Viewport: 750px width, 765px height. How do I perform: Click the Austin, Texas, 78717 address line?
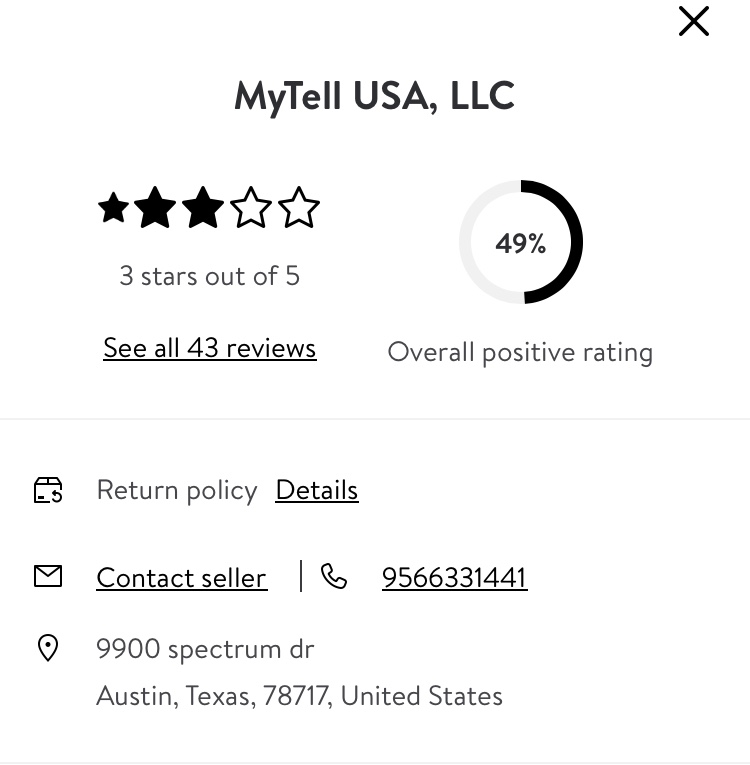299,696
